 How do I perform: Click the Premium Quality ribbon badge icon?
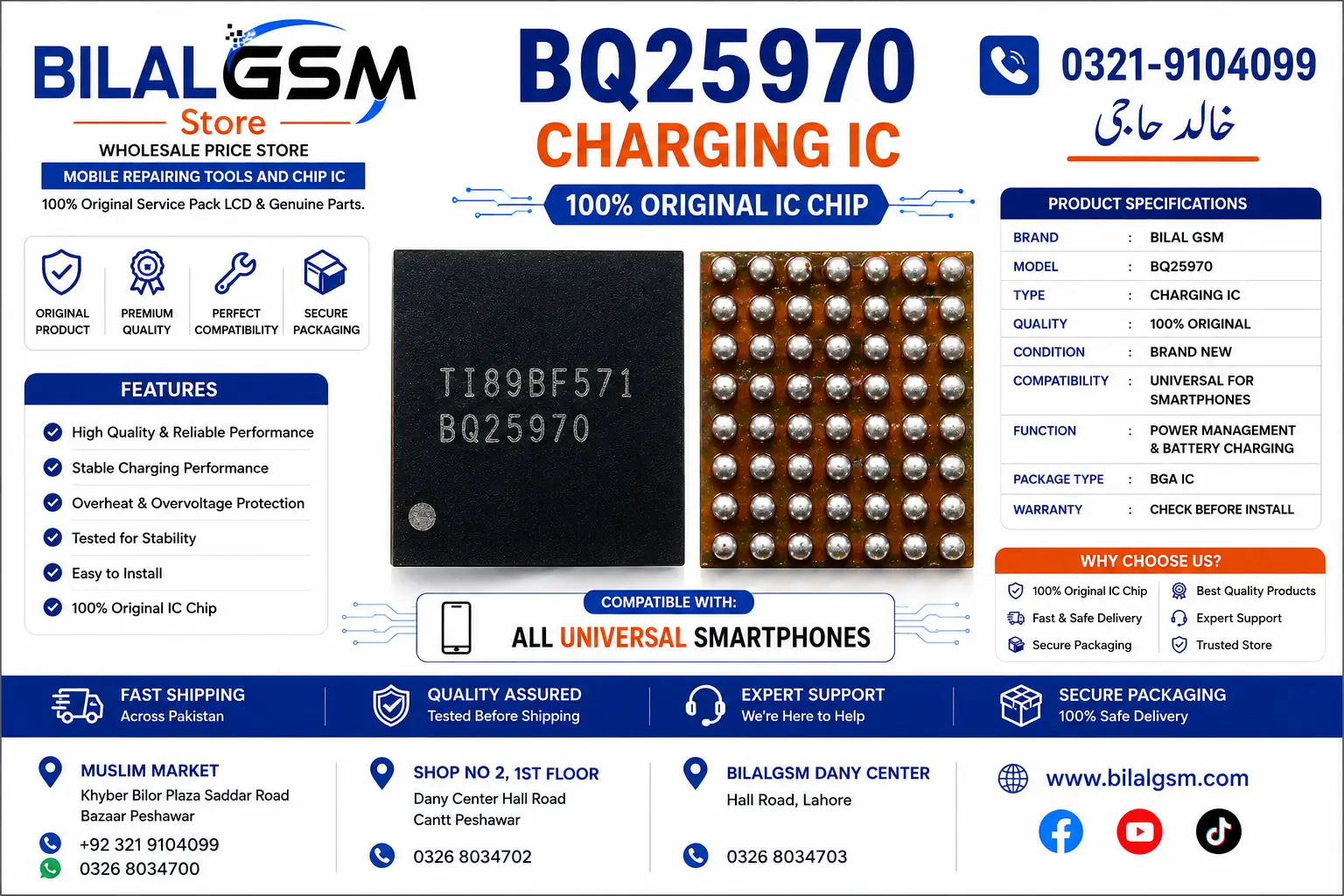147,272
